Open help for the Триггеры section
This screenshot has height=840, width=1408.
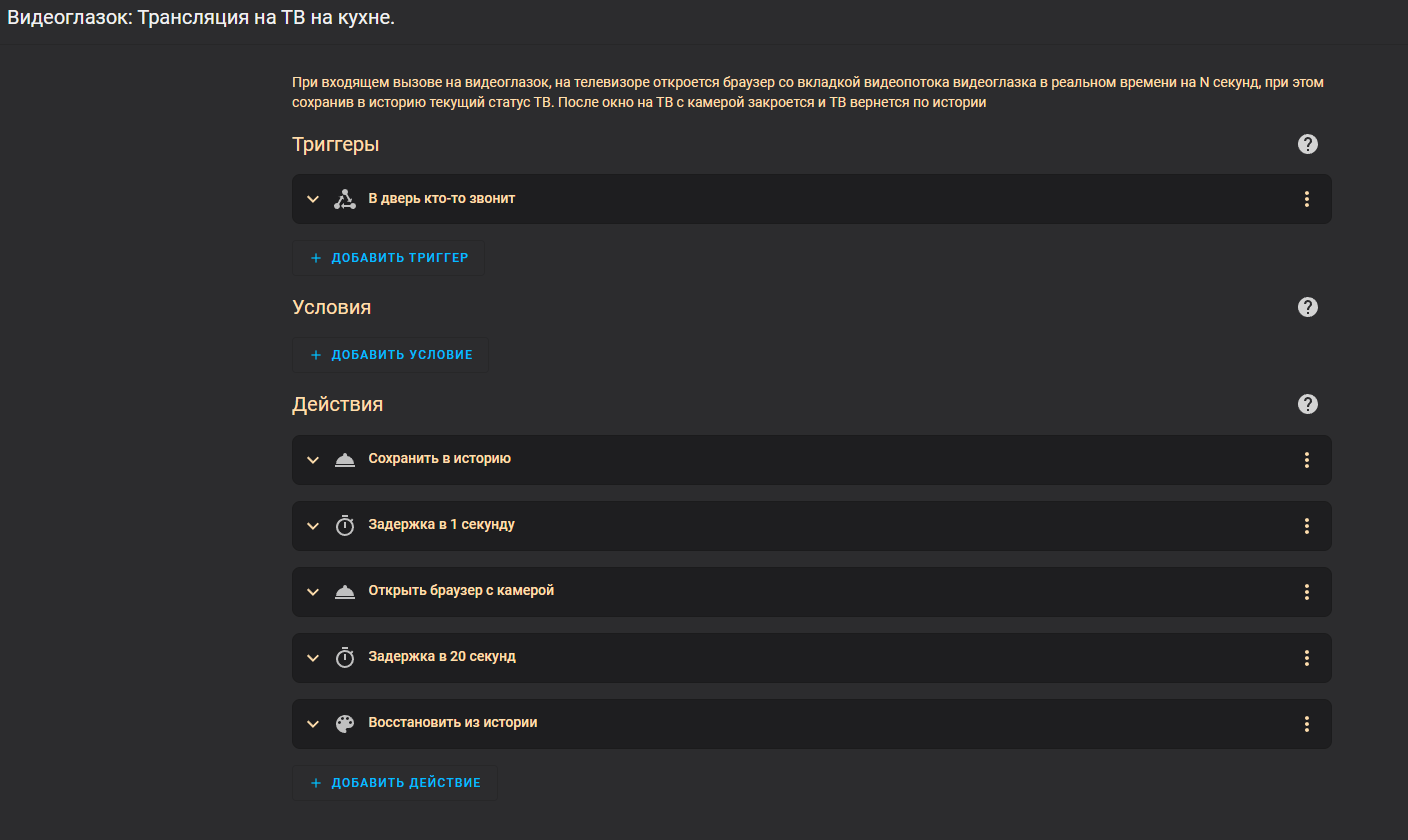point(1307,144)
